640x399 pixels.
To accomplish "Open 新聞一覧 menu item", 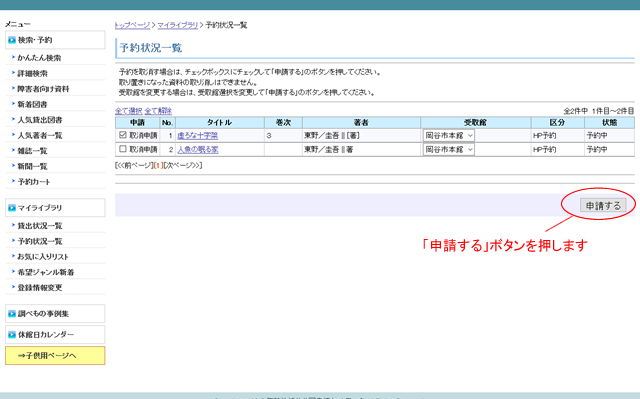I will pos(32,166).
